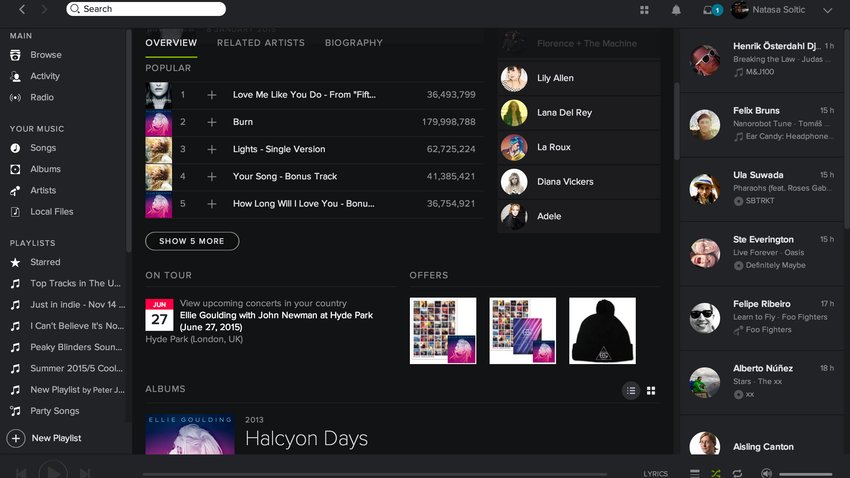The image size is (850, 478).
Task: Open Foo Fighters artist under Felipe Ribeiro
Action: pos(768,330)
